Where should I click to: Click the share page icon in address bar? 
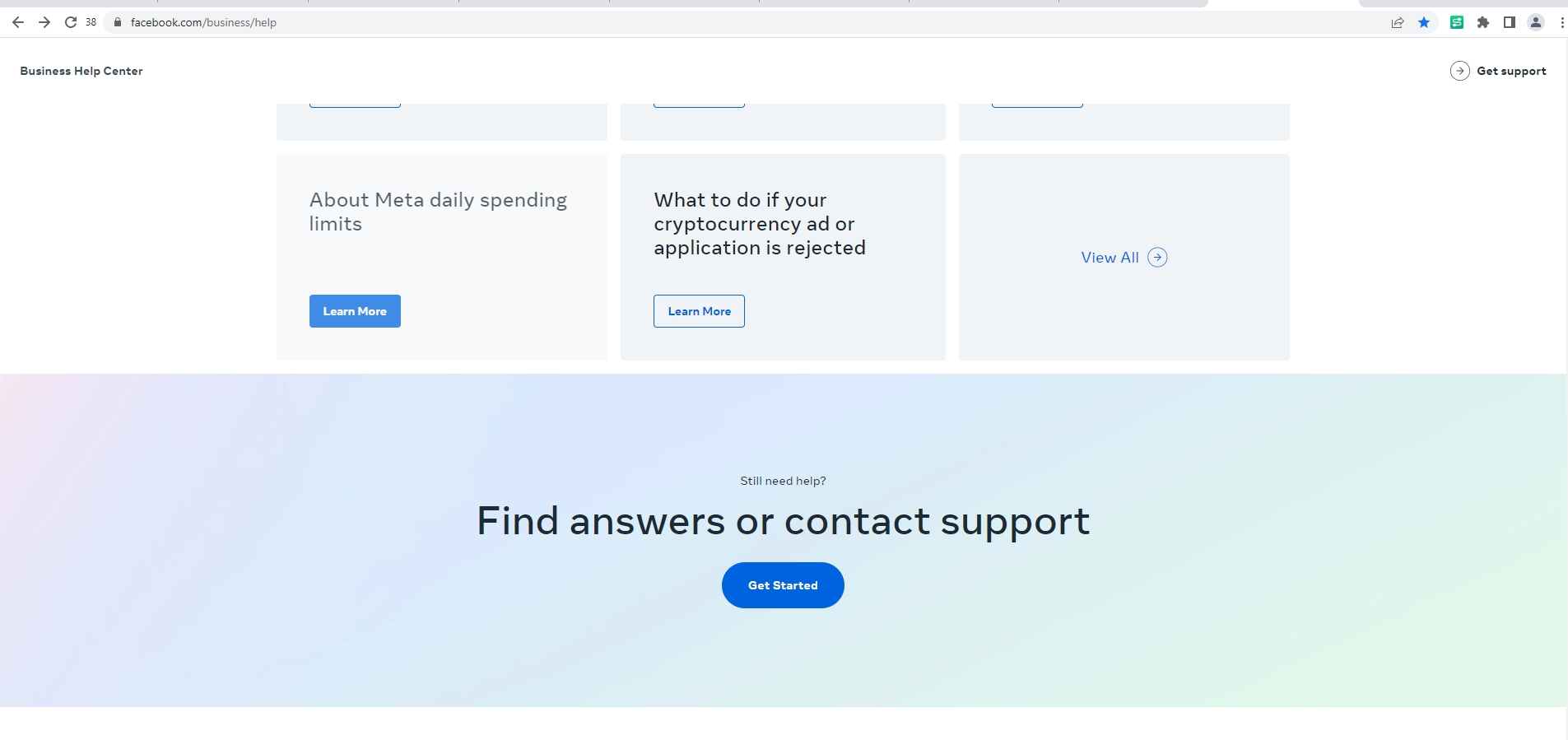[x=1398, y=22]
